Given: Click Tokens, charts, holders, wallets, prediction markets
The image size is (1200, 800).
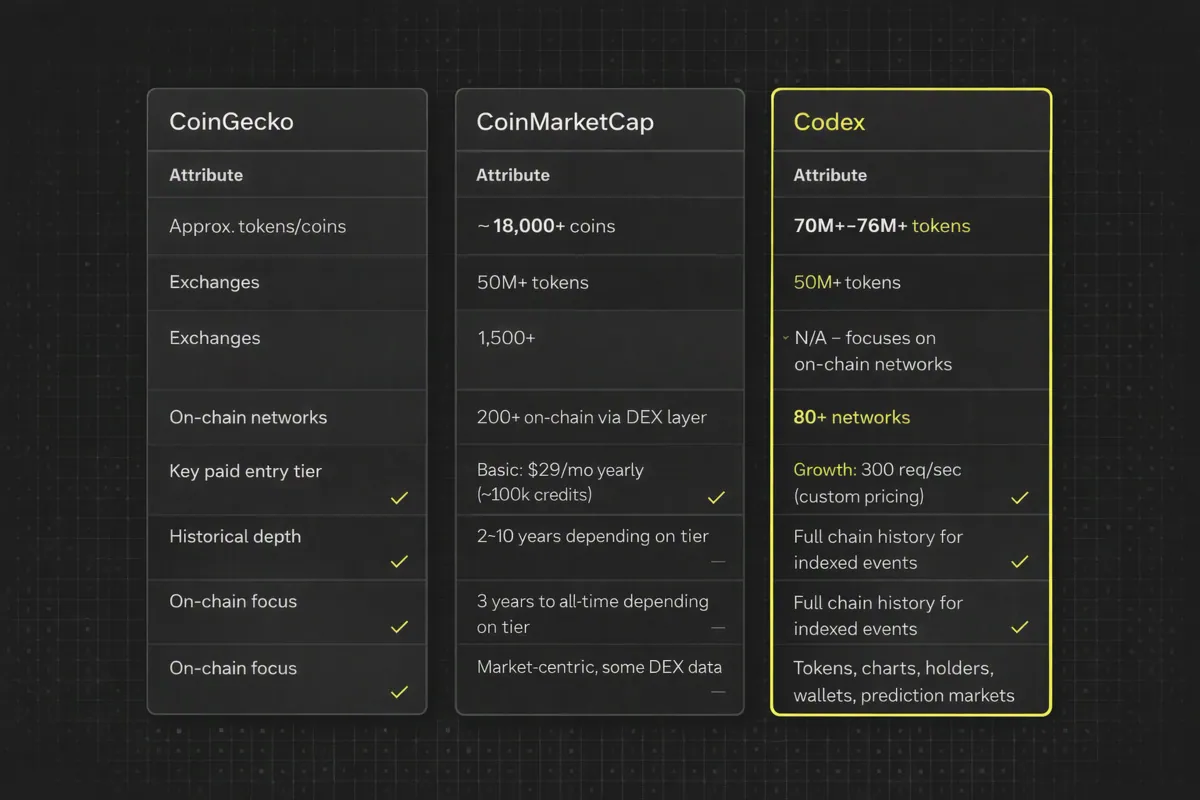Looking at the screenshot, I should tap(904, 681).
